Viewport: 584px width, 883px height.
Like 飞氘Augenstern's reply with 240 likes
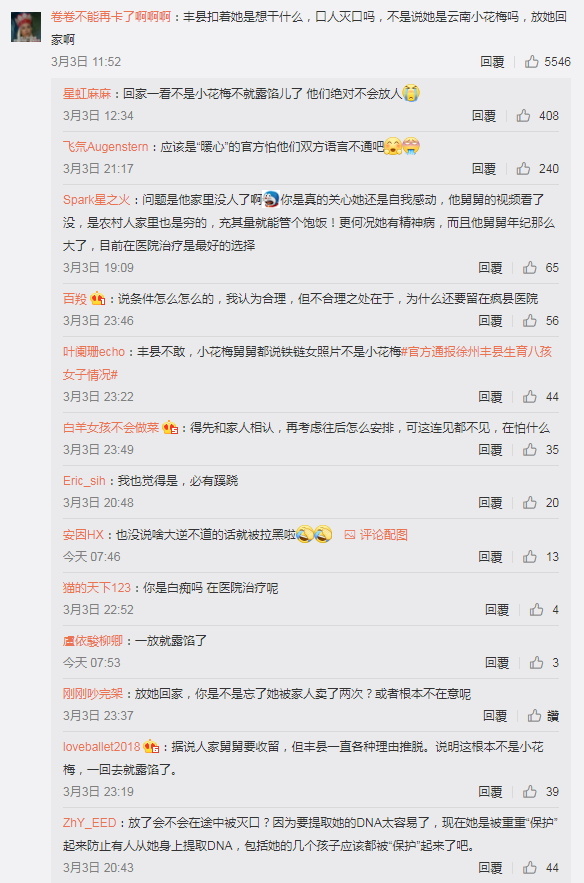click(523, 168)
